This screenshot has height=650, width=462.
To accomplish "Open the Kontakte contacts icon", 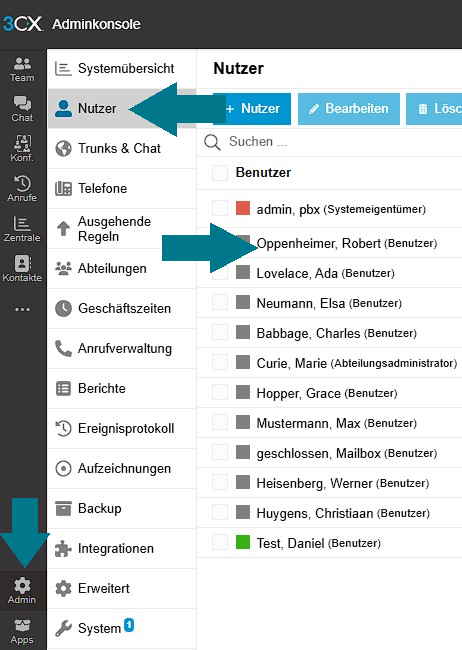I will pyautogui.click(x=22, y=269).
